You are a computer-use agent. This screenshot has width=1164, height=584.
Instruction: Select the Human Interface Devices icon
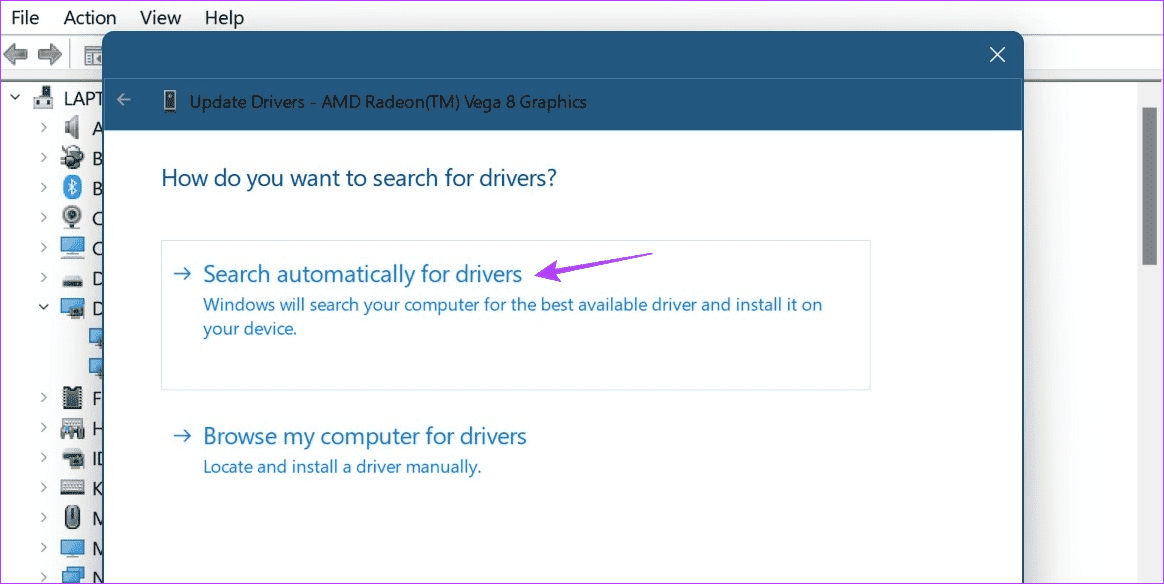(72, 428)
